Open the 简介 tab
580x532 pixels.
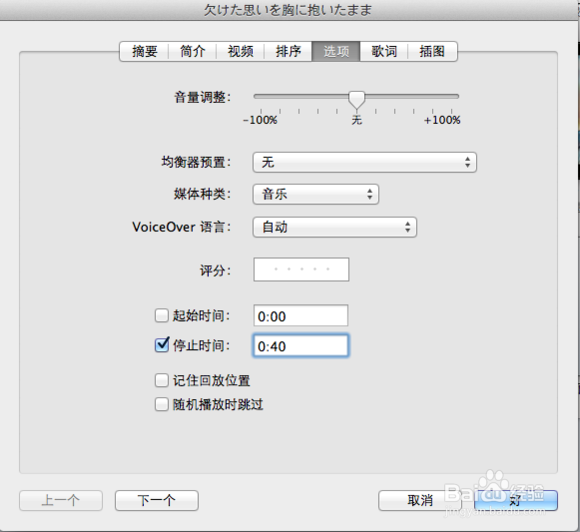point(192,51)
